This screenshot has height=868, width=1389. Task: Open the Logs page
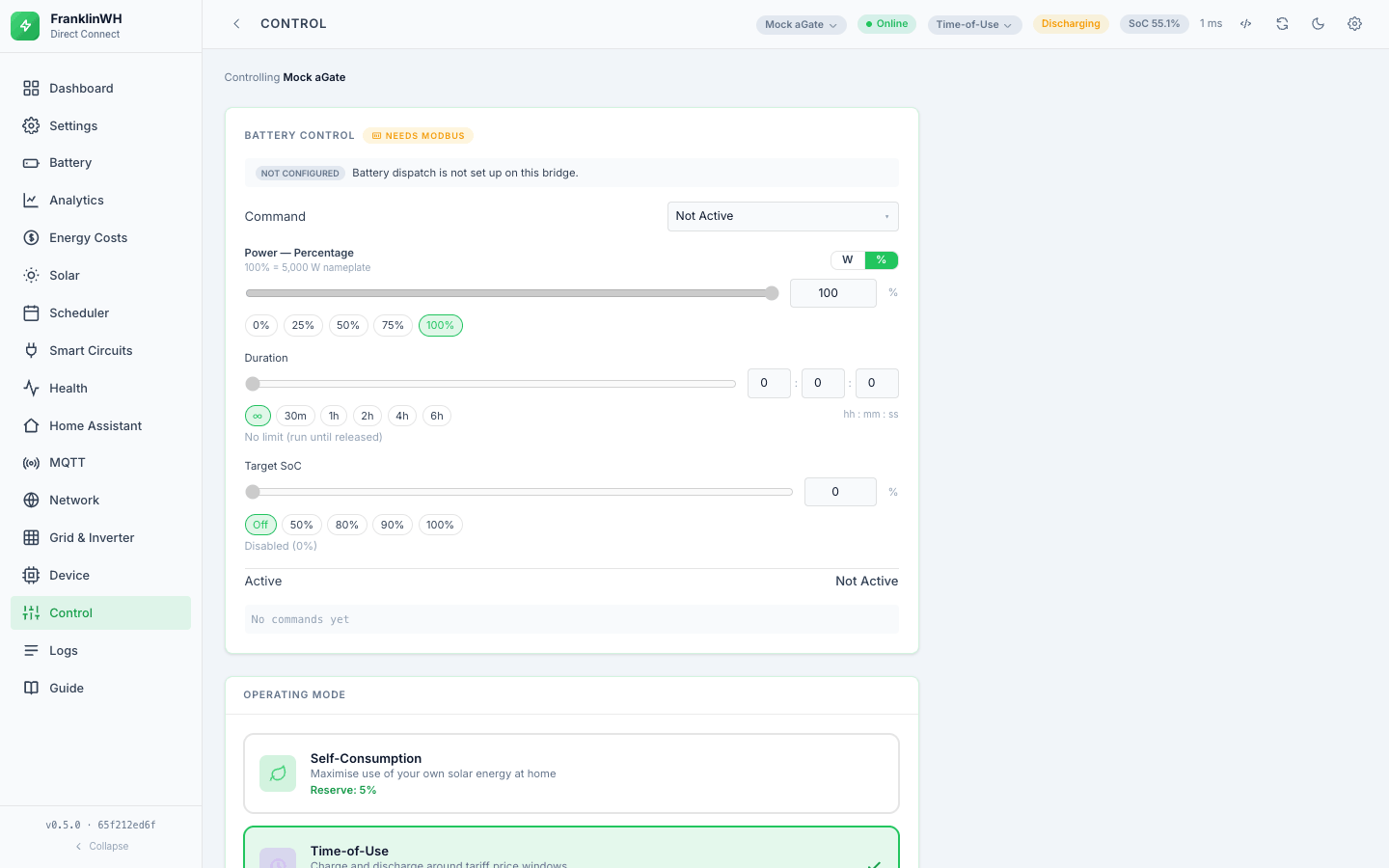[x=101, y=651]
